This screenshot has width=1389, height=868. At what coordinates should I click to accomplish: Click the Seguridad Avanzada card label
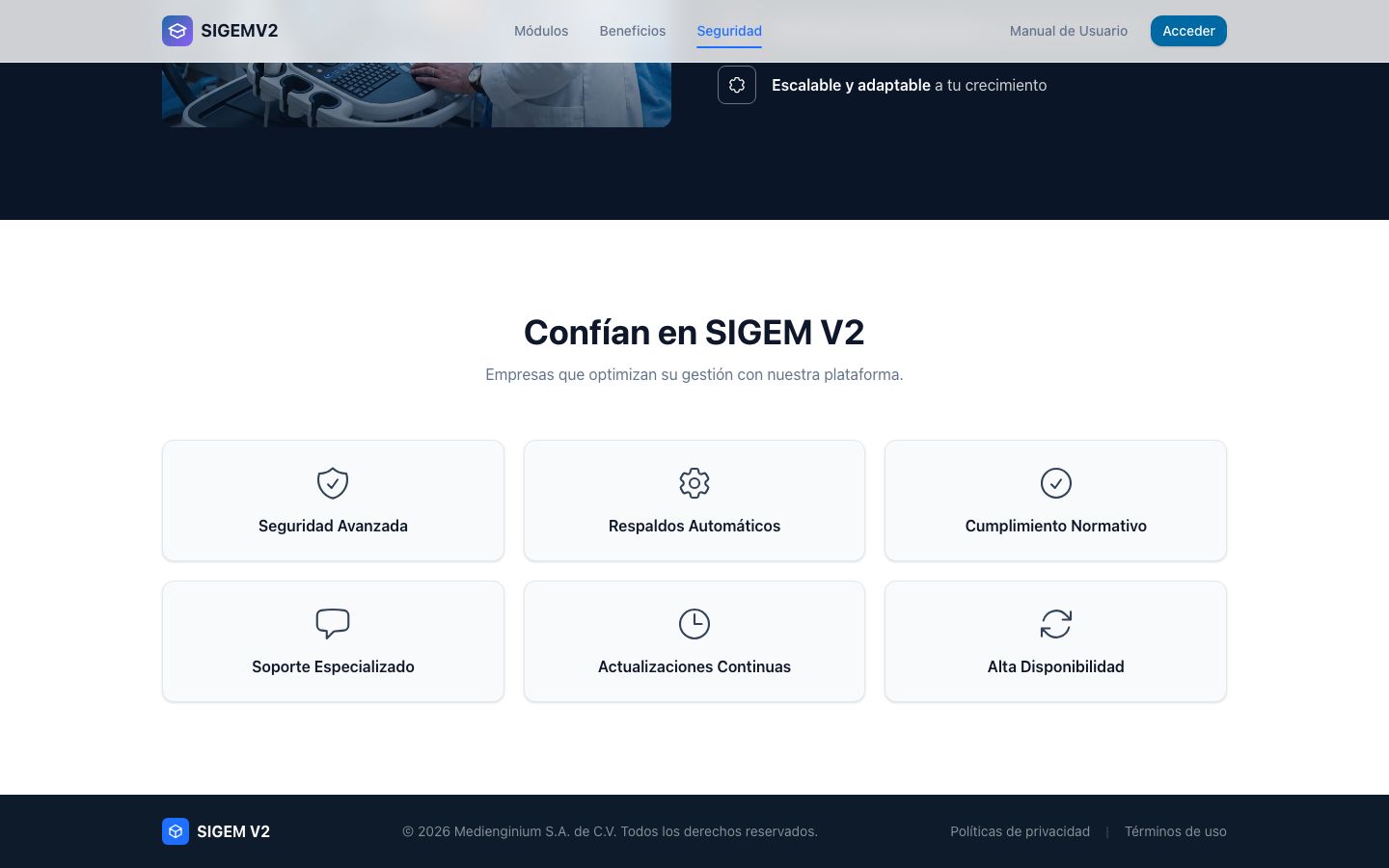tap(333, 526)
